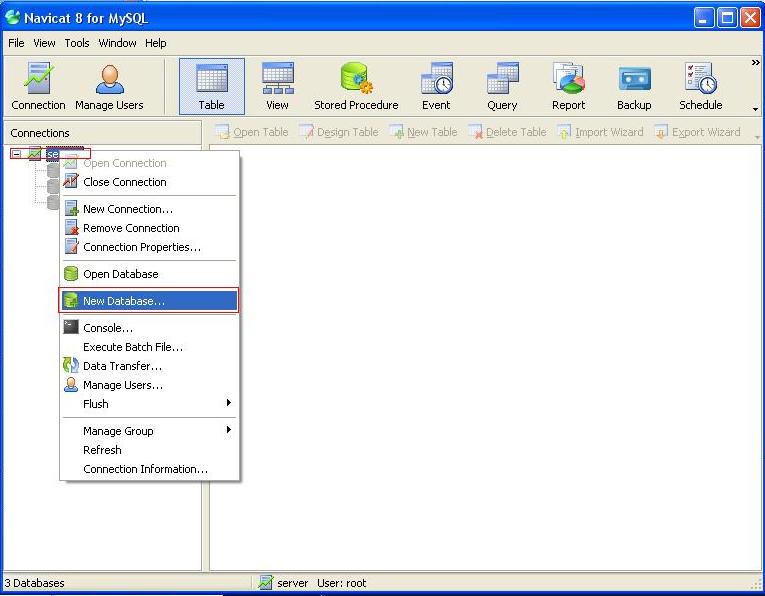
Task: Select the Table toolbar icon
Action: 212,87
